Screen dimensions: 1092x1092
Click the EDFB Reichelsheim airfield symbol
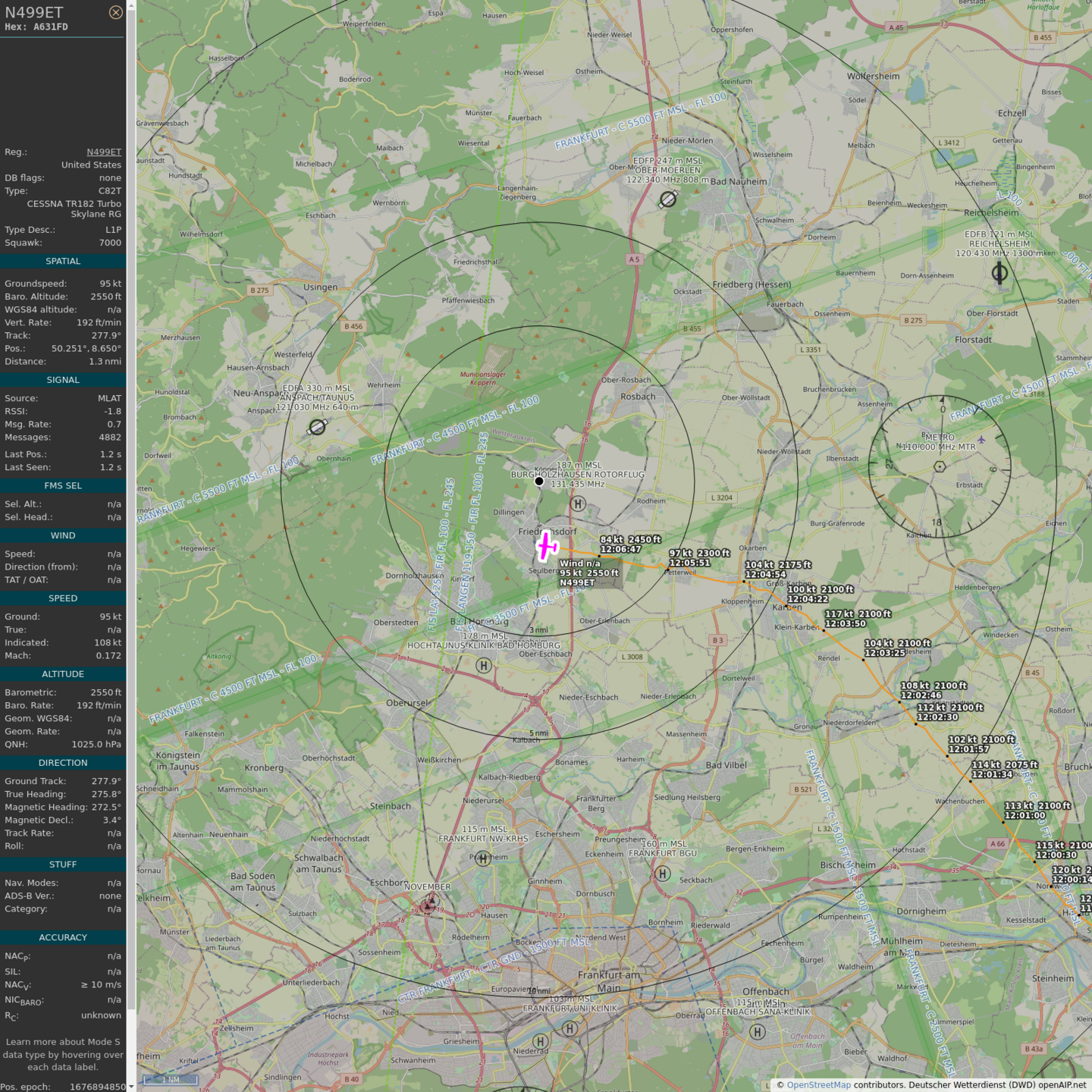point(999,272)
